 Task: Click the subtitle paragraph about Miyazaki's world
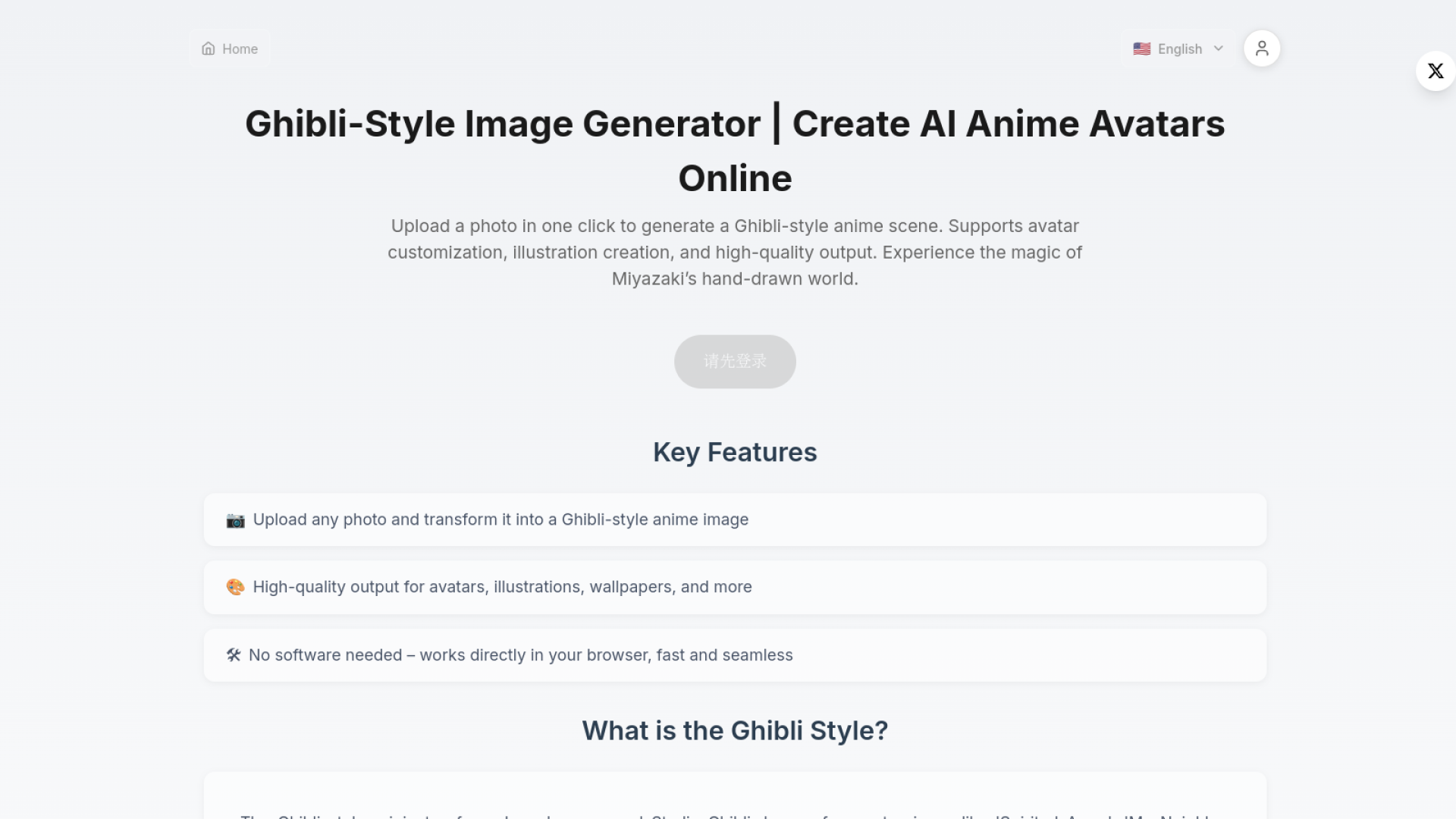click(734, 253)
